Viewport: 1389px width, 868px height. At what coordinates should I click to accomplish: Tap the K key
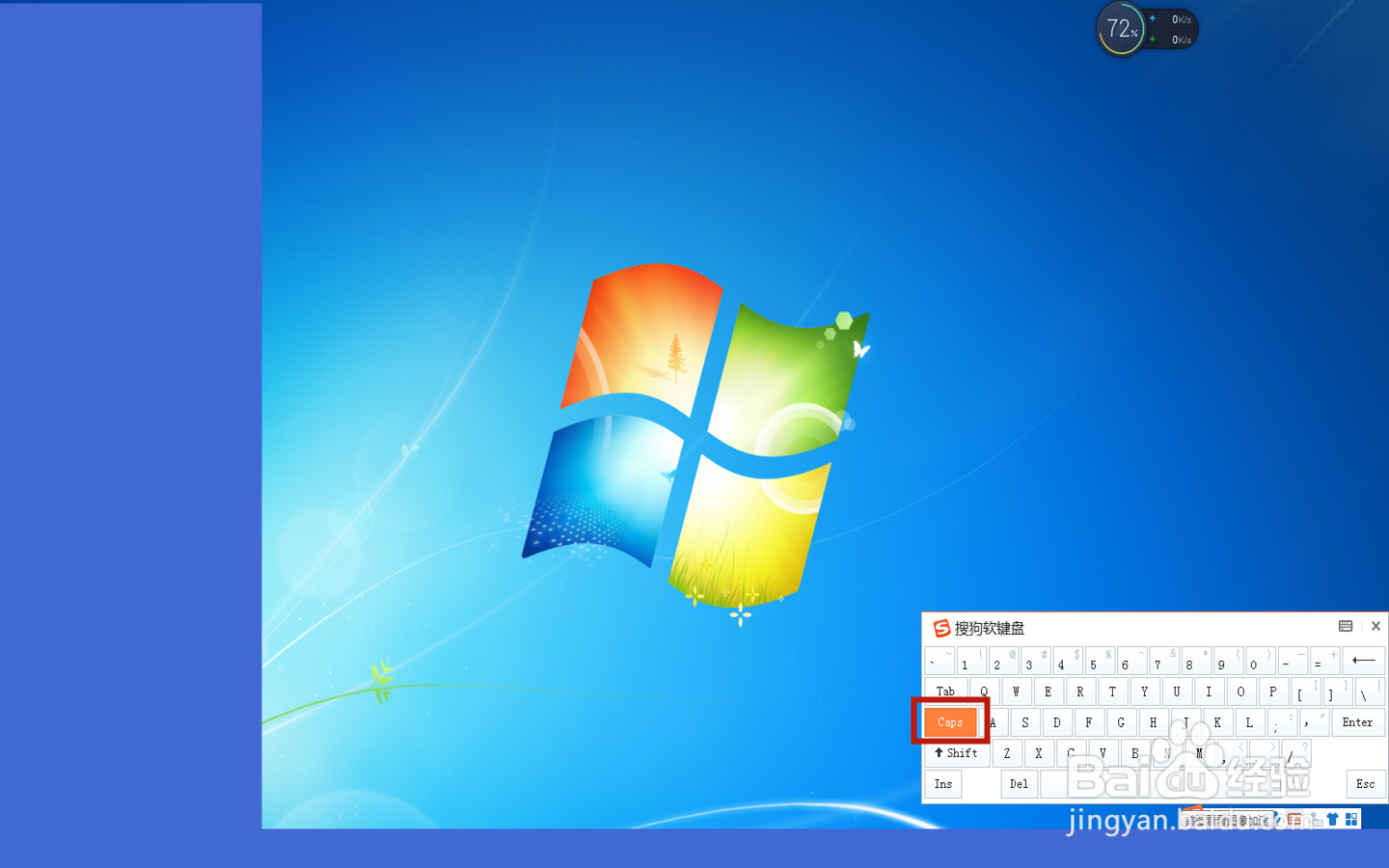pos(1217,722)
